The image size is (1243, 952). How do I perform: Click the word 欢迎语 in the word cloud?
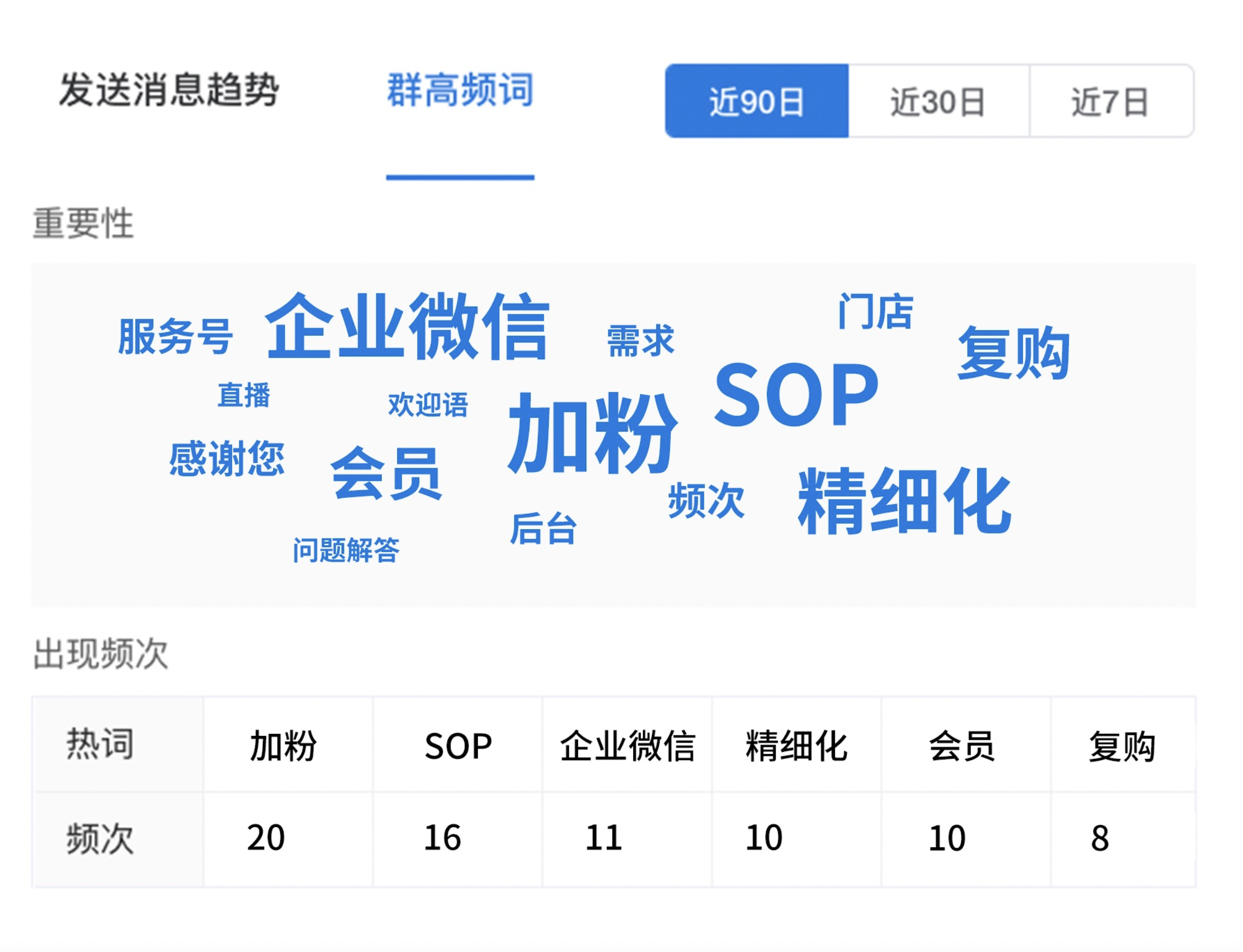click(428, 405)
